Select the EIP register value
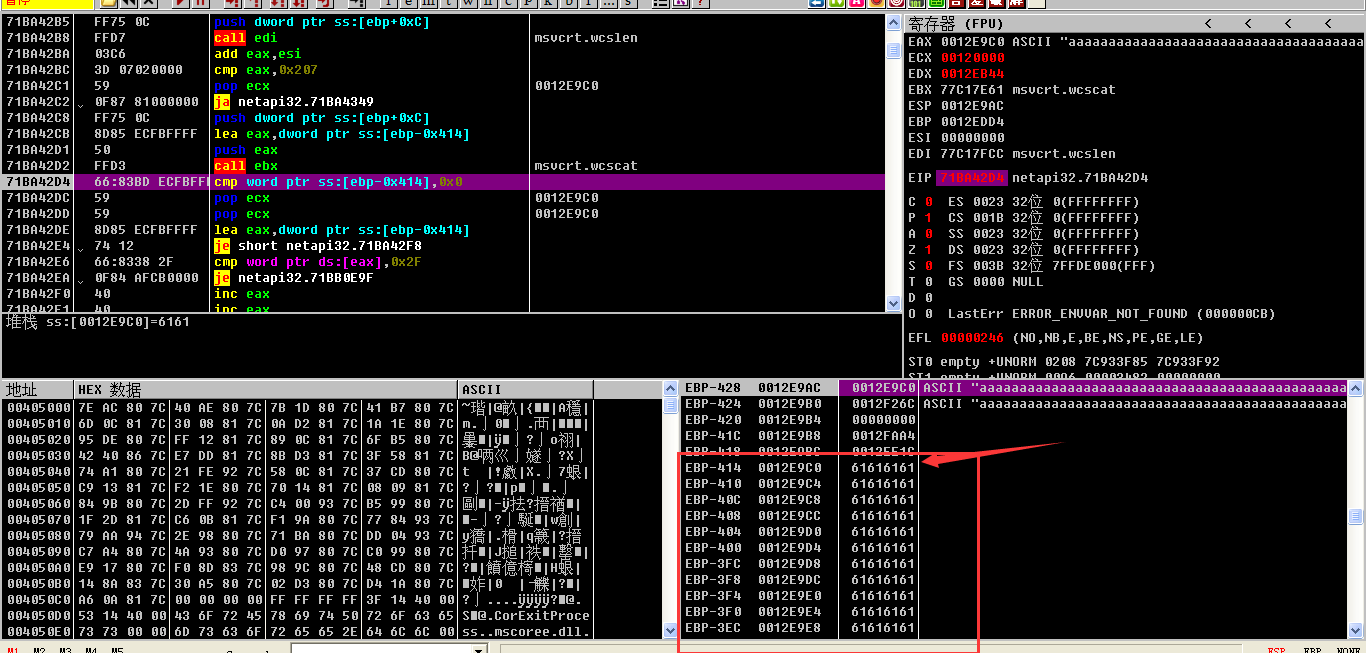Viewport: 1366px width, 653px height. pos(971,178)
